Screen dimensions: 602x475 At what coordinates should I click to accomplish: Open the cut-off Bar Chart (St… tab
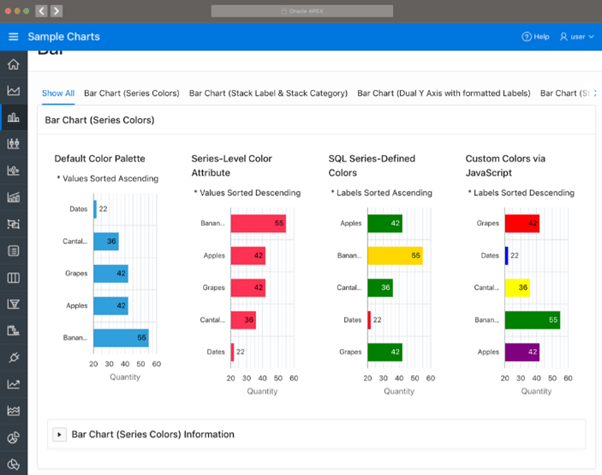564,93
